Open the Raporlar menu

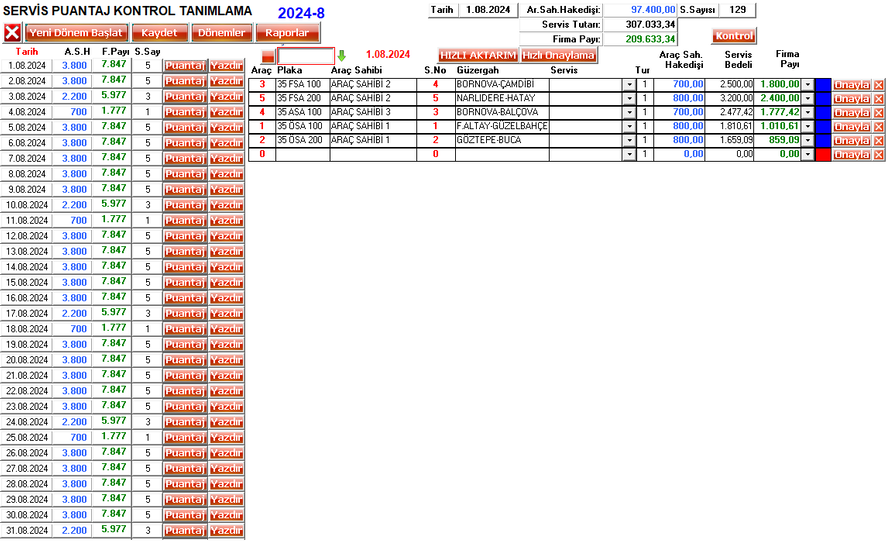287,33
